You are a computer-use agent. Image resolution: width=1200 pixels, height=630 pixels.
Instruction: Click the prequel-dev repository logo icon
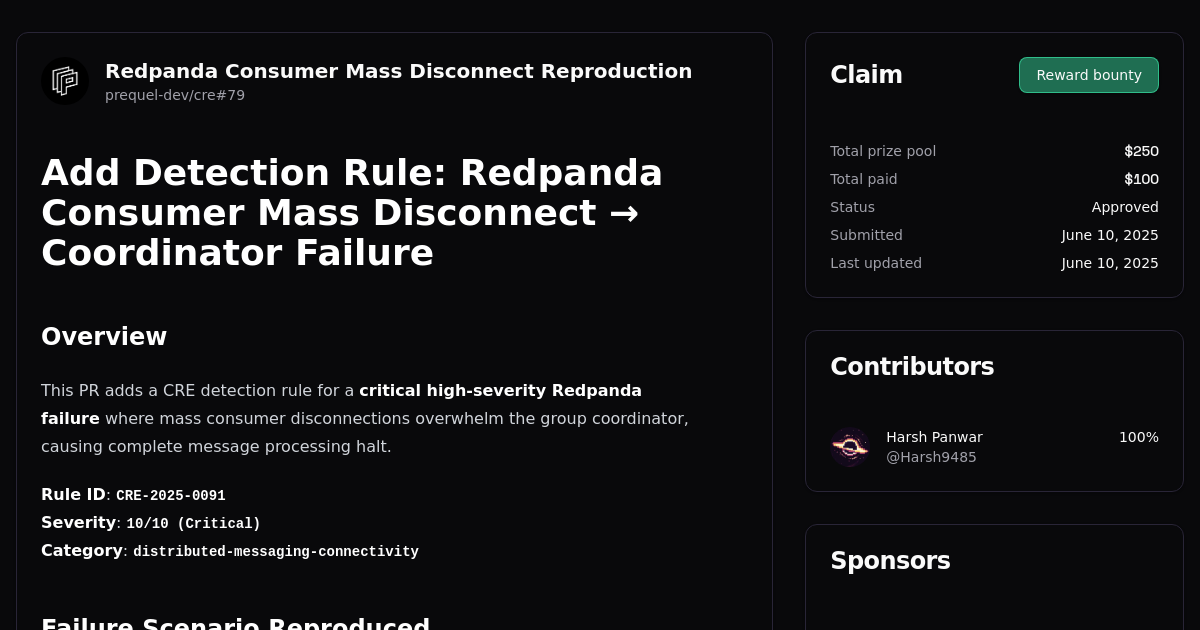[x=64, y=81]
